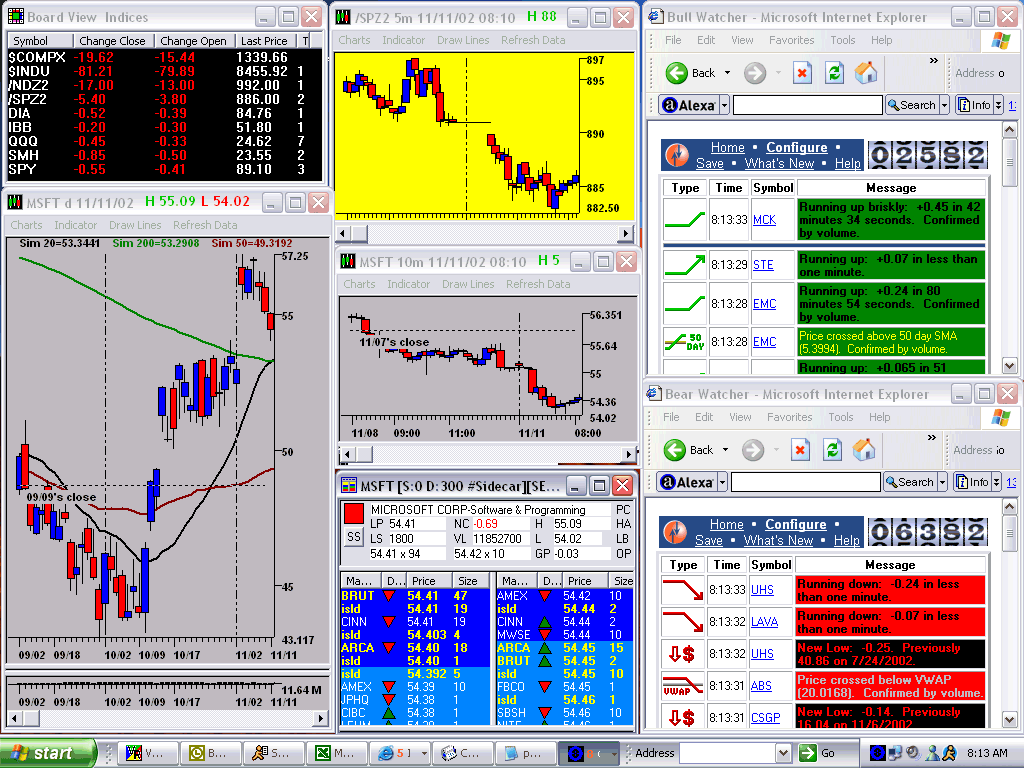Open Favorites menu in Bull Watcher
The width and height of the screenshot is (1024, 768).
click(x=791, y=40)
